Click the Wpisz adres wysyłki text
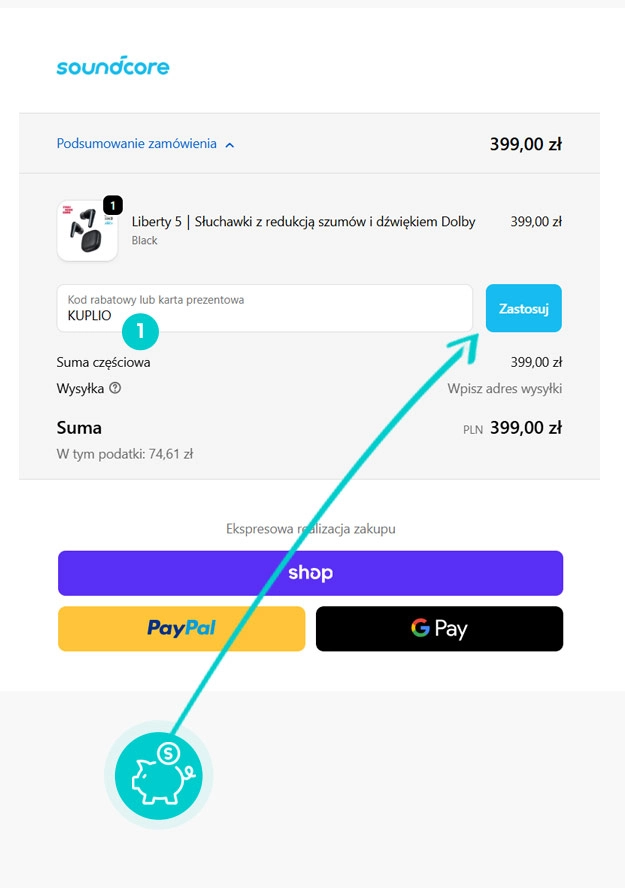The image size is (625, 888). pyautogui.click(x=504, y=389)
